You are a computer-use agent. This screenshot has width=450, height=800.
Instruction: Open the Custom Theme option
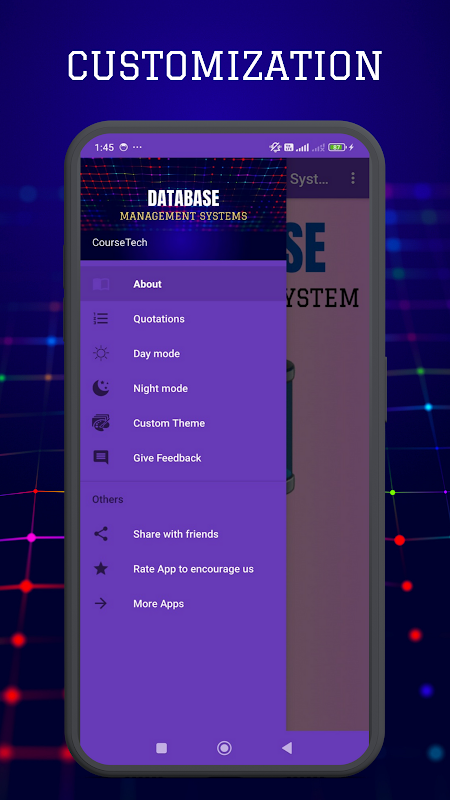click(x=183, y=423)
